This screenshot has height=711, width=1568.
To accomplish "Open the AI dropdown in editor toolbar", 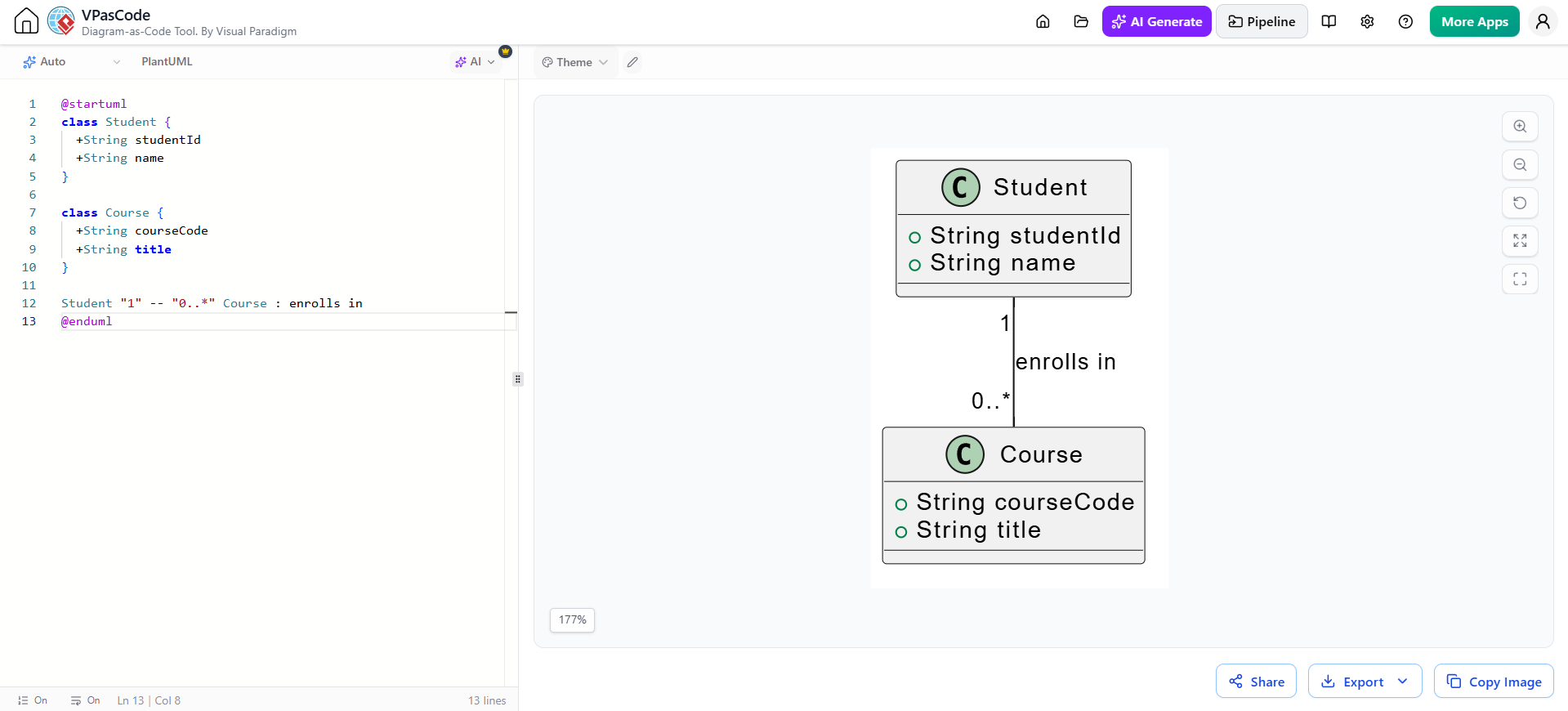I will (x=476, y=62).
